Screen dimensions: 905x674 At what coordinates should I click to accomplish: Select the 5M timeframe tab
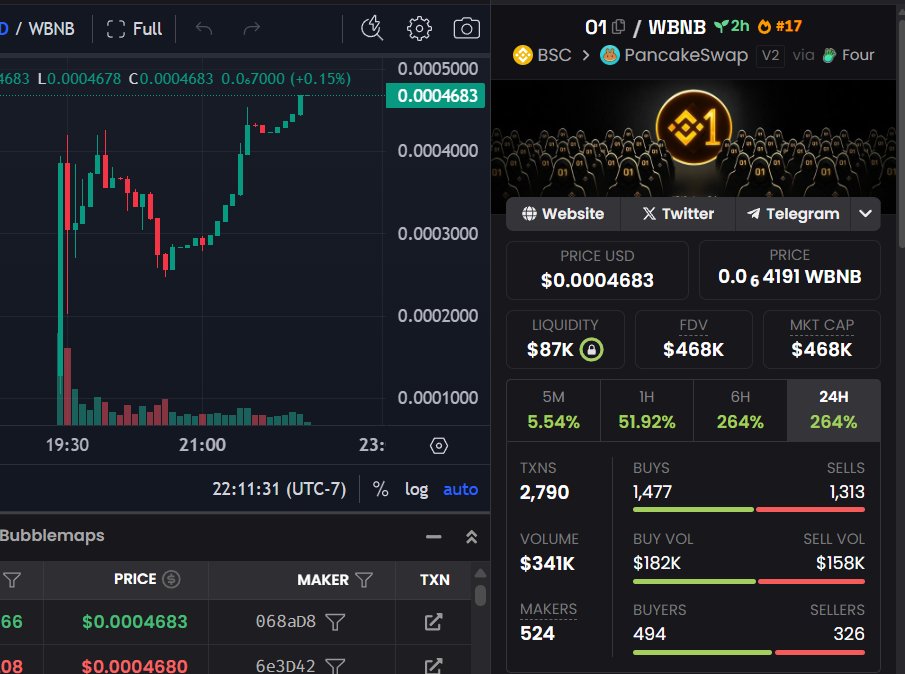[x=554, y=410]
